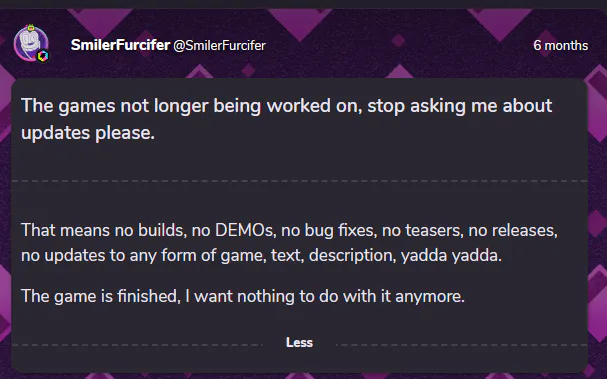Click the 'no updates to any form' line

click(x=261, y=256)
